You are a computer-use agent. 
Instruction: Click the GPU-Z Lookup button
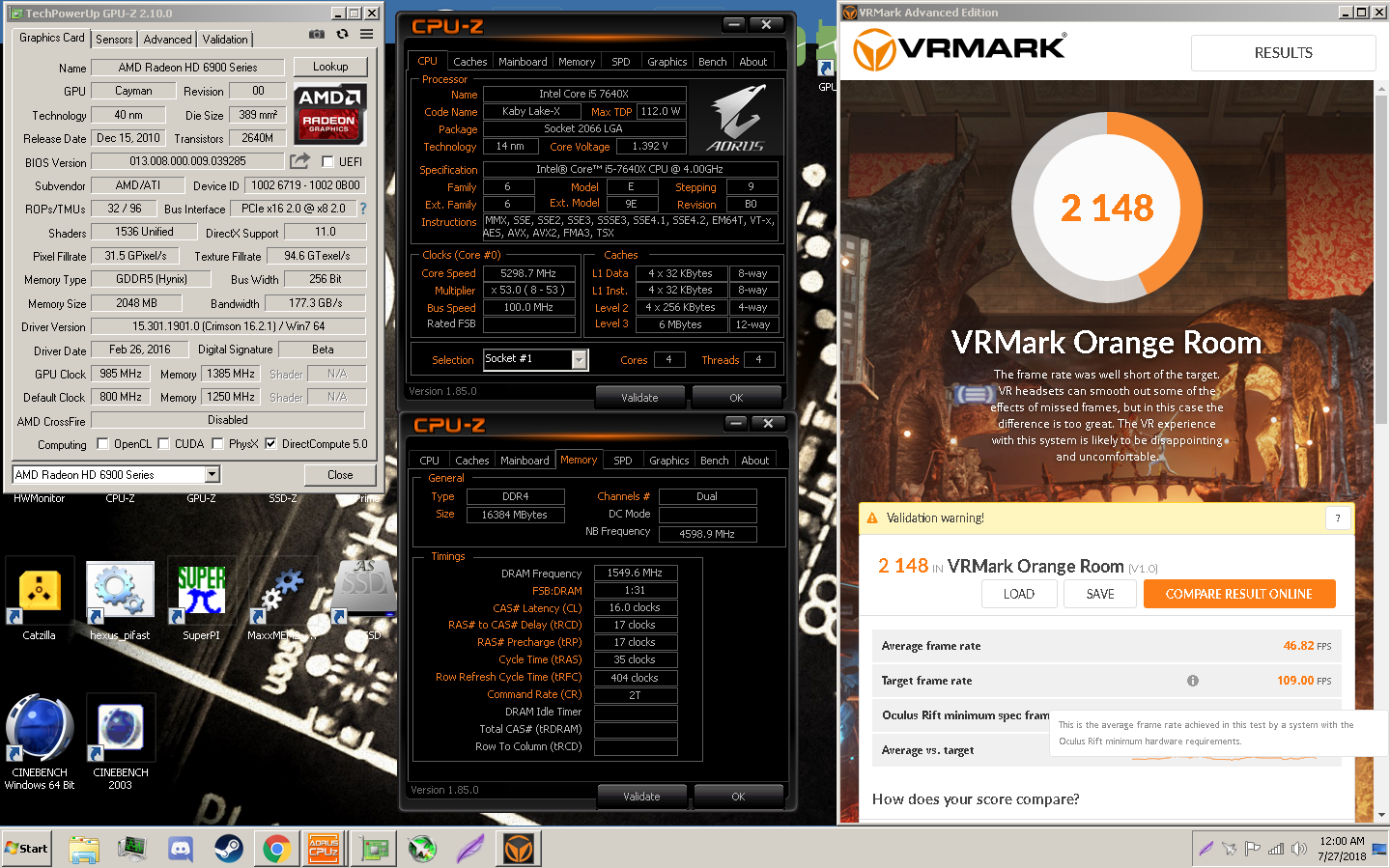(330, 67)
